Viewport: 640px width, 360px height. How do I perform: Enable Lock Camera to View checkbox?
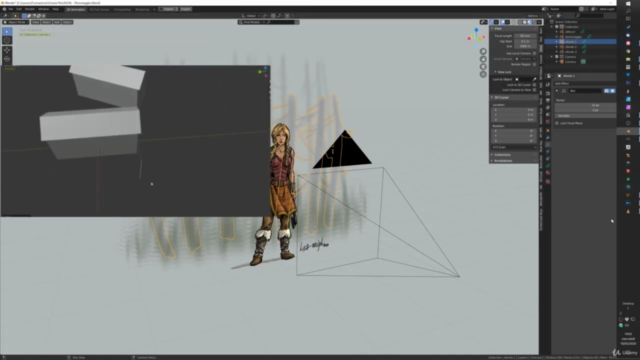pyautogui.click(x=534, y=90)
